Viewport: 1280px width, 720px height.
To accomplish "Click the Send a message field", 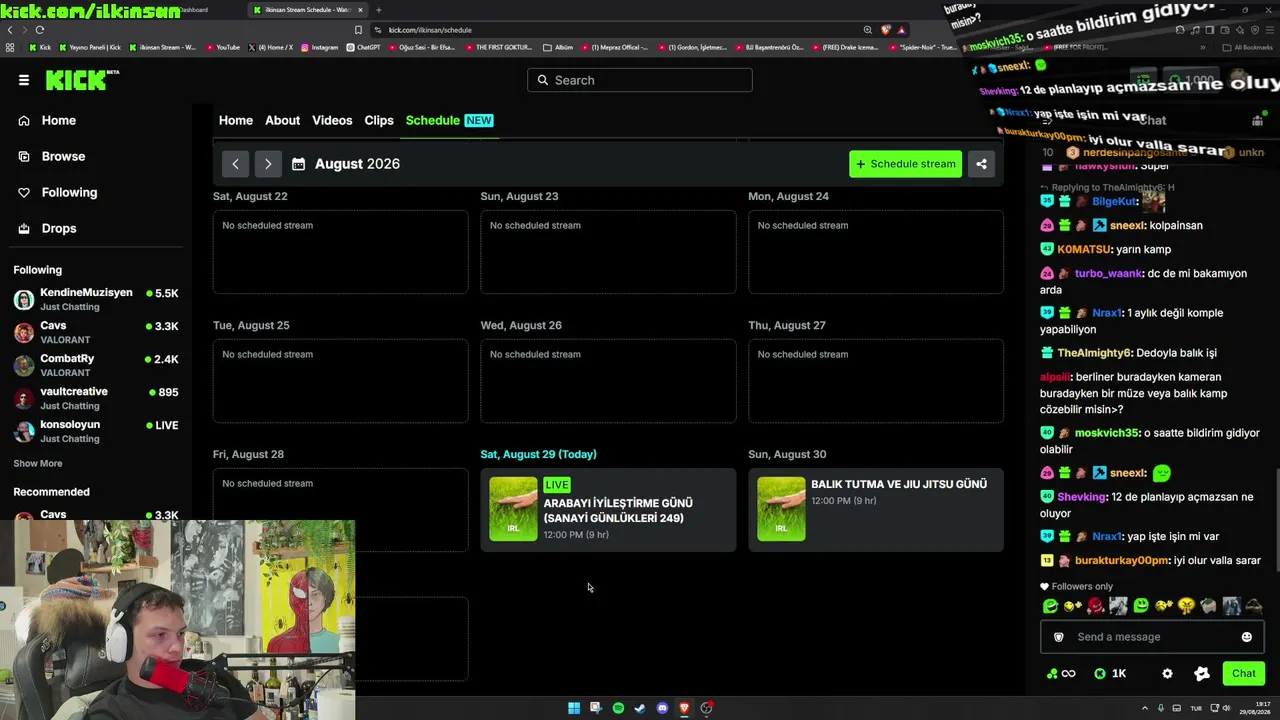I will 1152,637.
